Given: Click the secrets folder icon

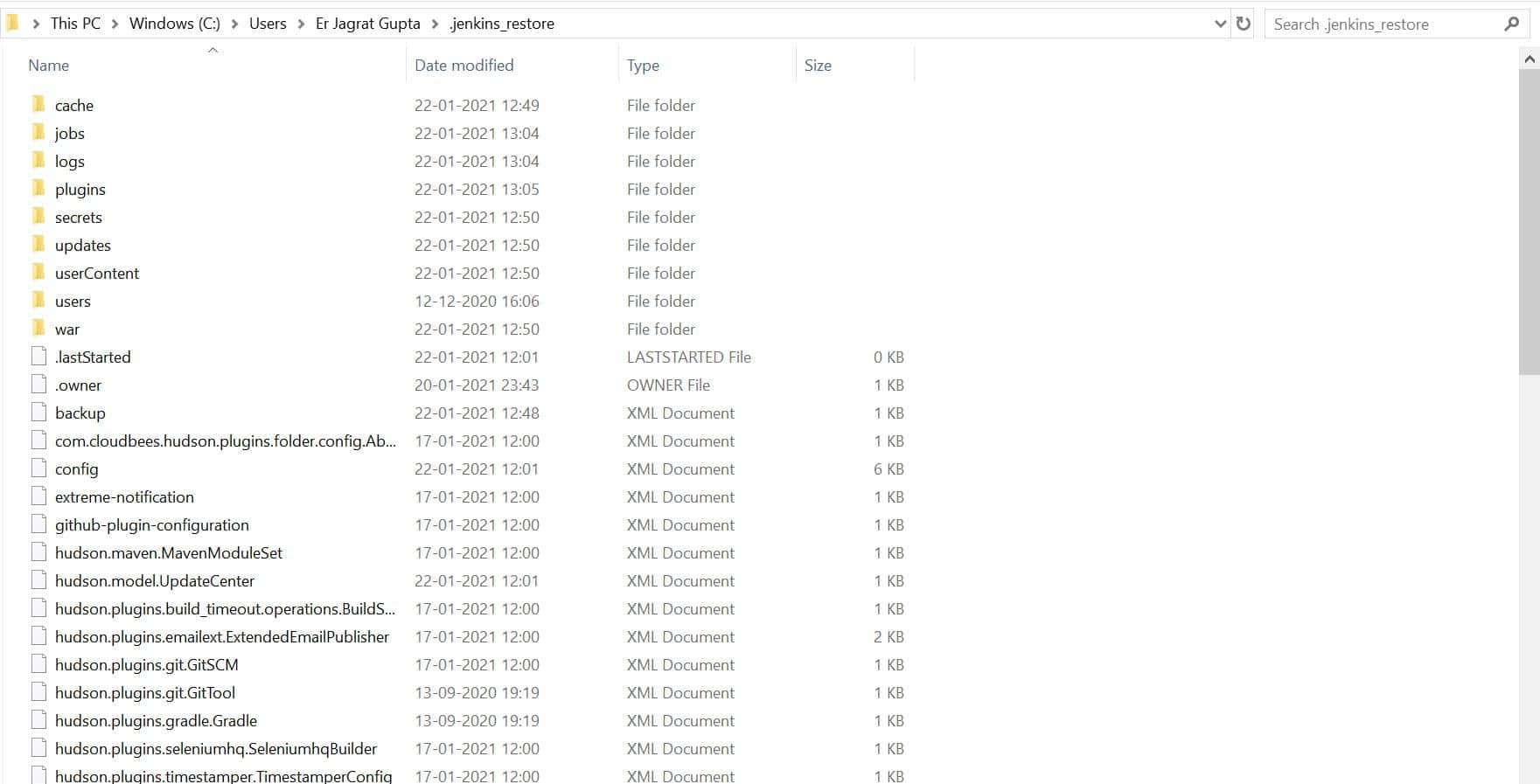Looking at the screenshot, I should coord(38,217).
